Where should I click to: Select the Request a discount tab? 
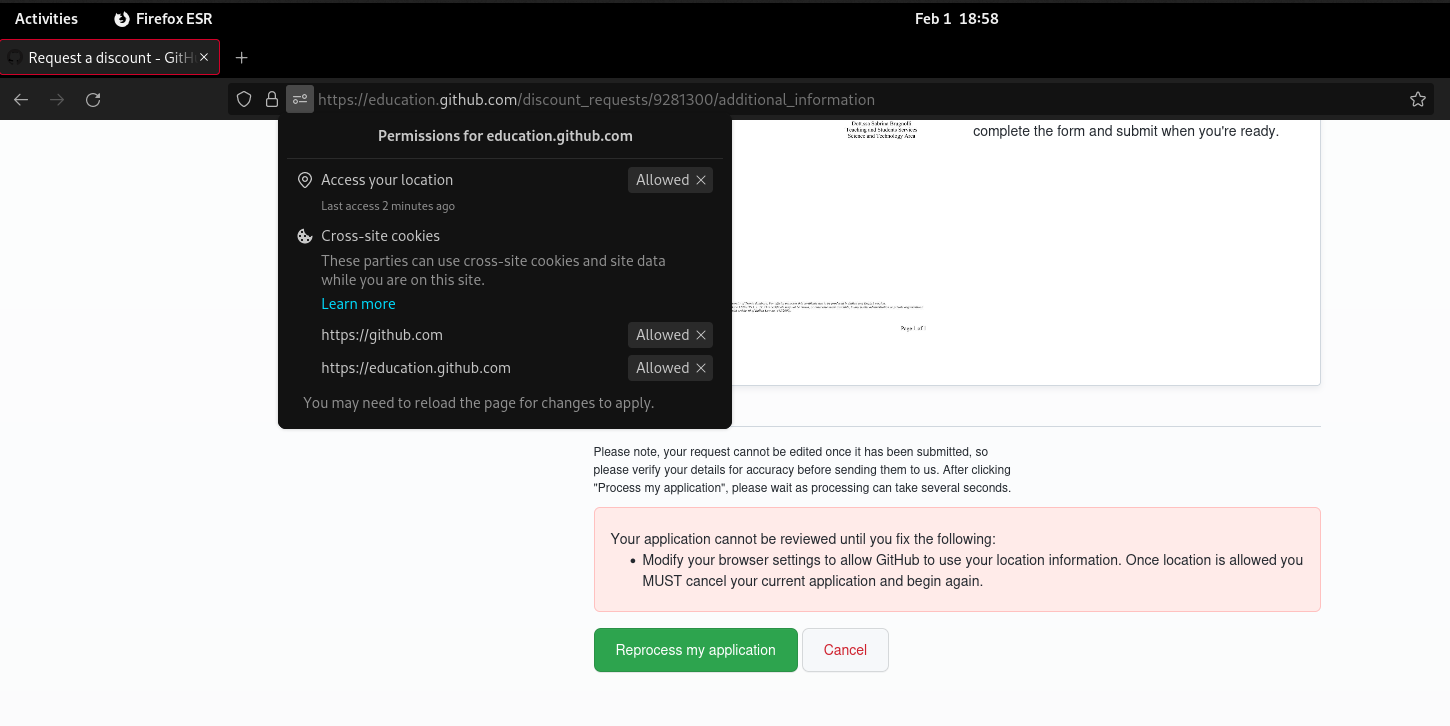click(x=110, y=58)
